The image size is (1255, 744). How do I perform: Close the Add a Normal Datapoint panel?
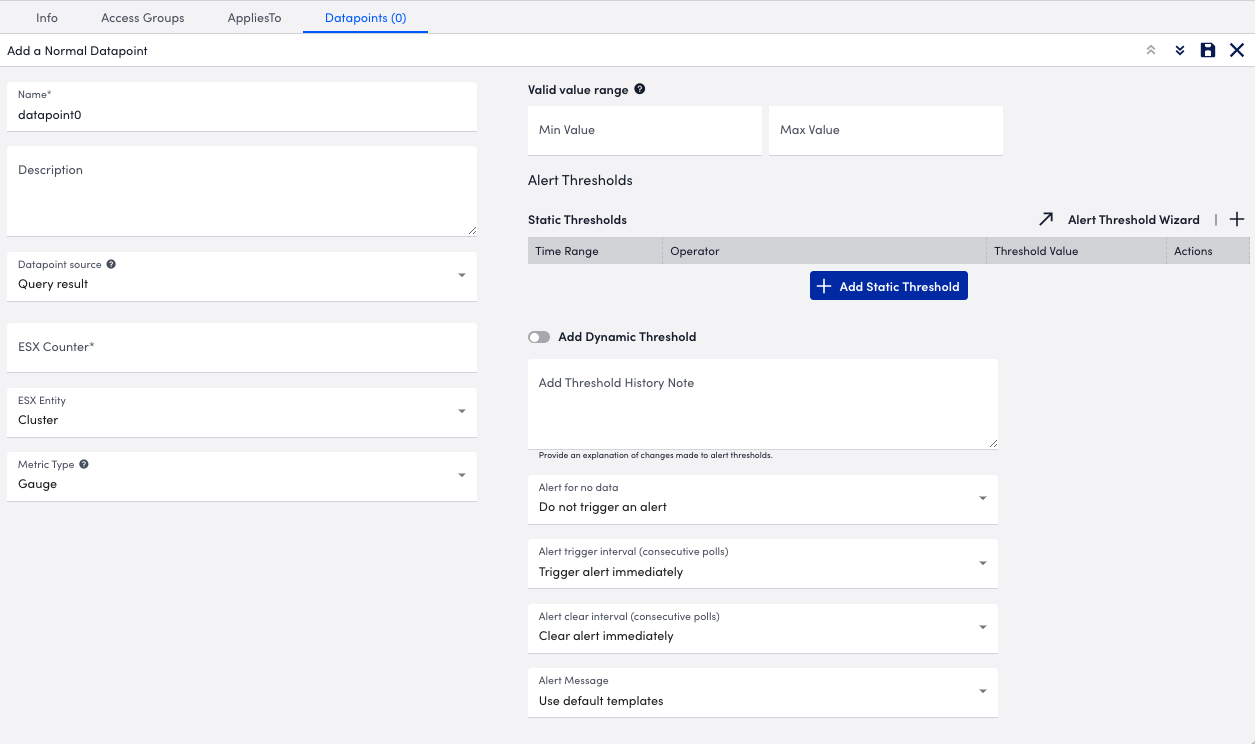[1237, 51]
